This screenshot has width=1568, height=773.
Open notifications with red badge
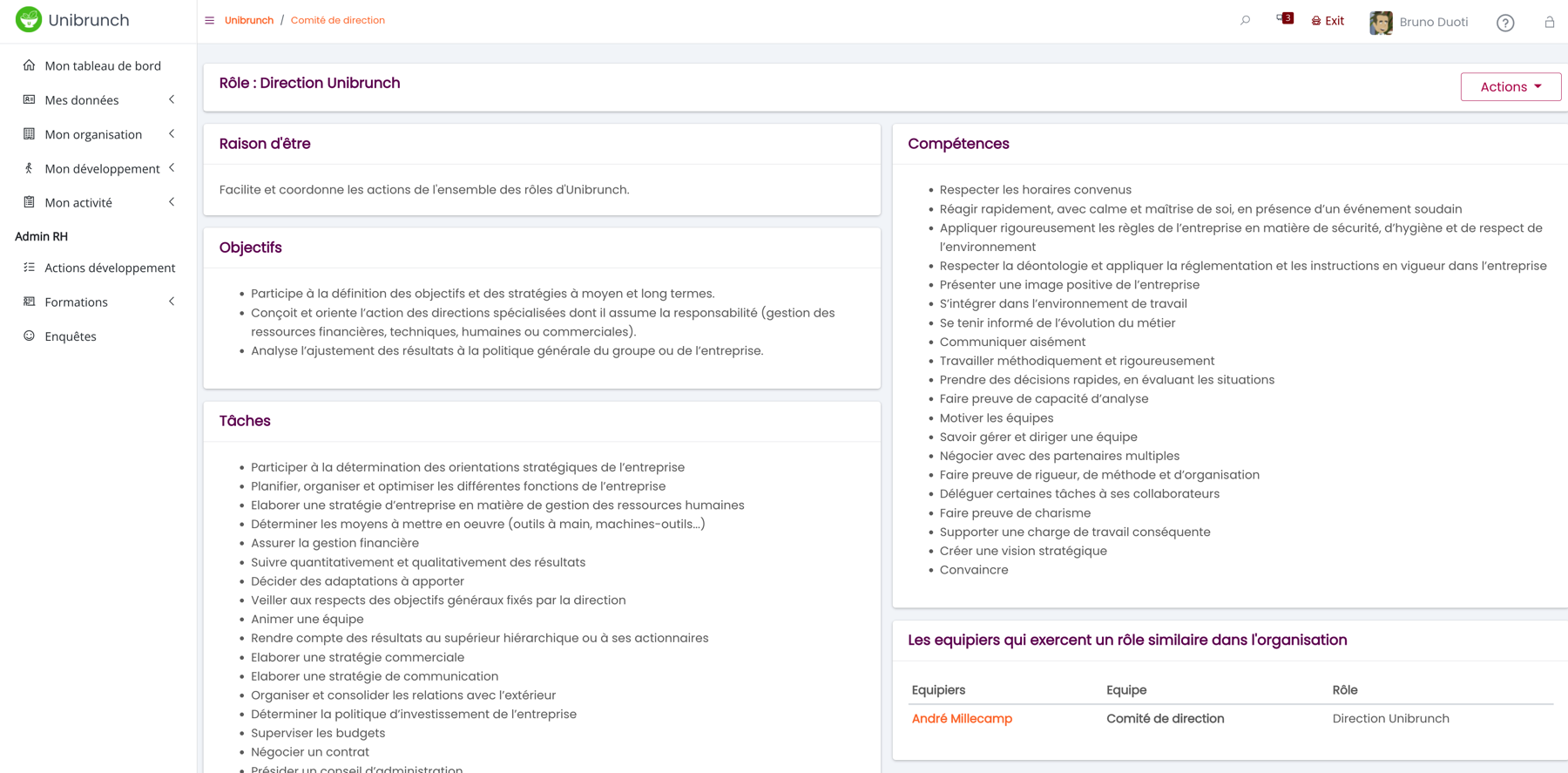coord(1284,18)
